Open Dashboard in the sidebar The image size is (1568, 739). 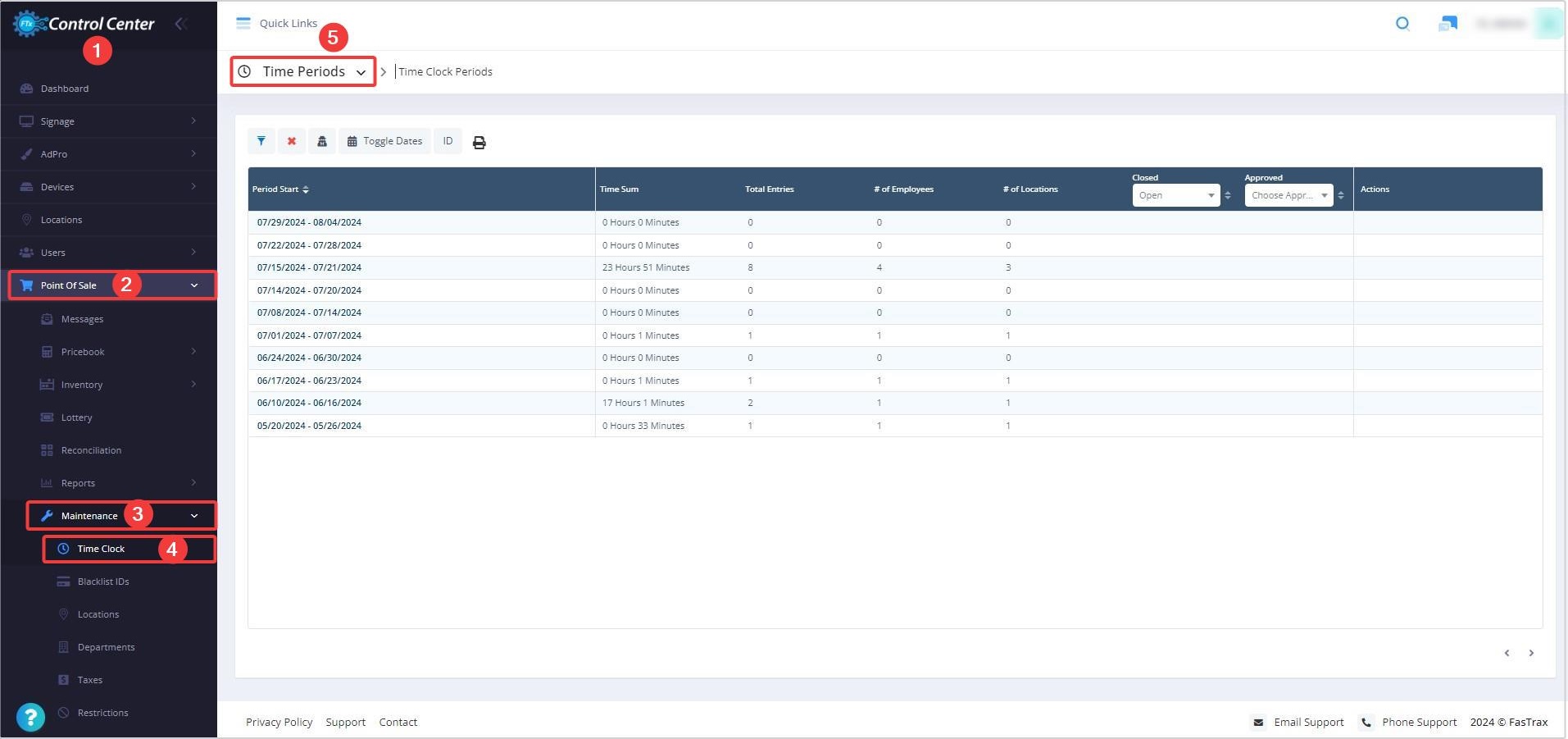coord(65,89)
